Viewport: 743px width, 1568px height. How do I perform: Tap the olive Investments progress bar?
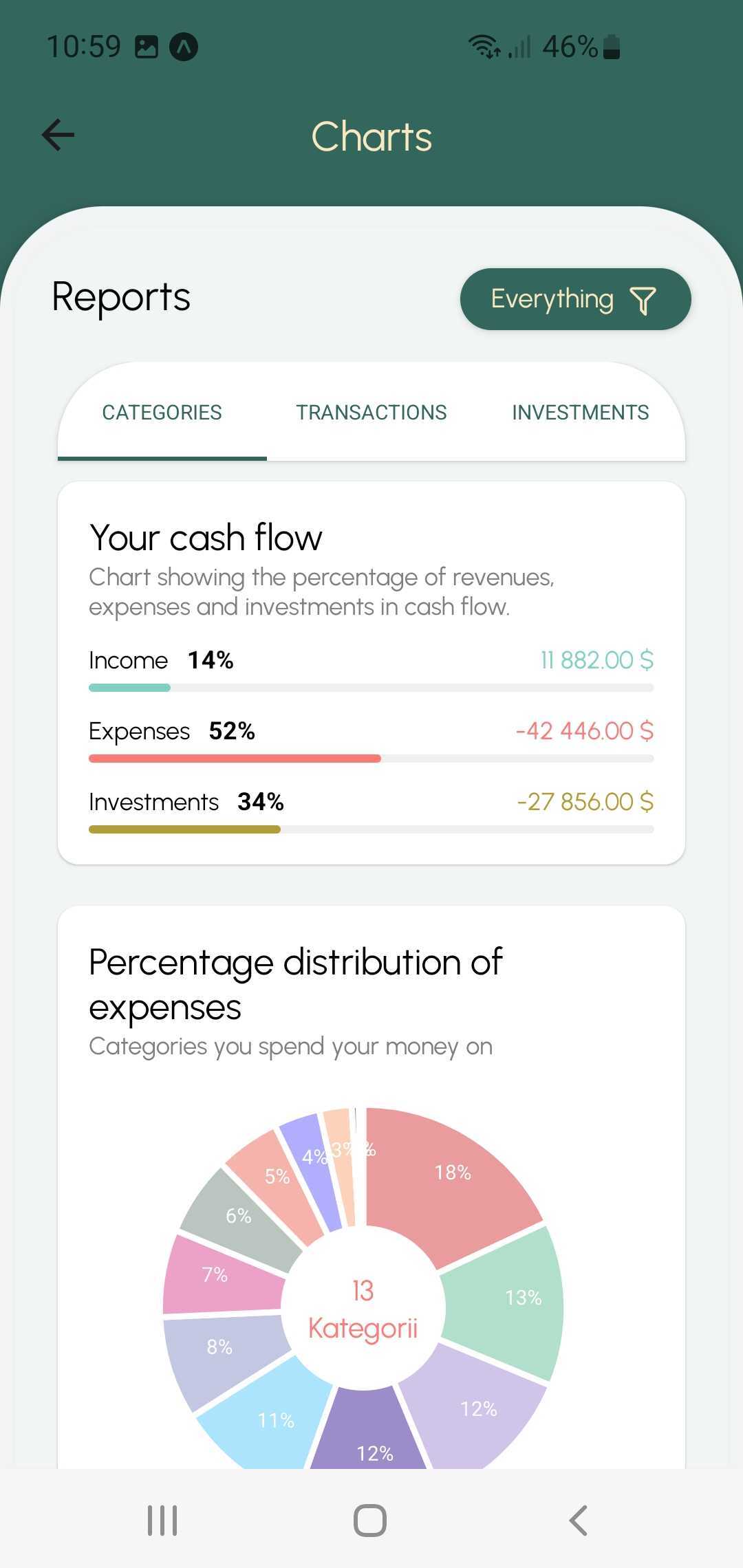pos(184,829)
